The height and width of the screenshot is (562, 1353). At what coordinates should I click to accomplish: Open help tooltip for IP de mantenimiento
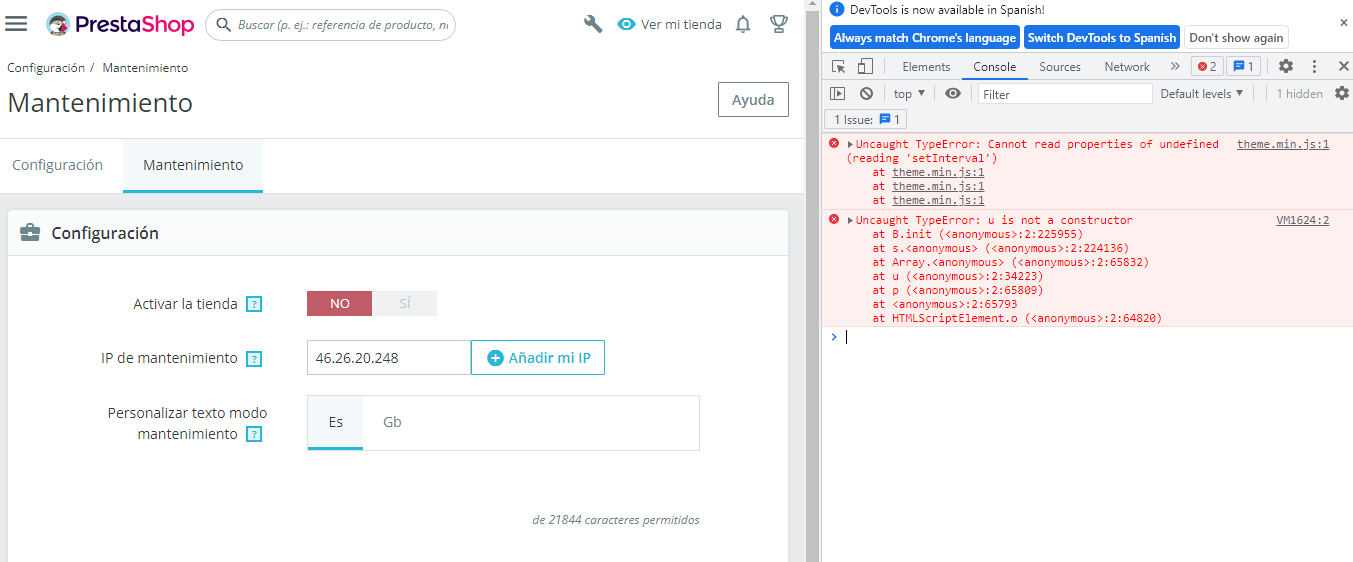[x=254, y=358]
